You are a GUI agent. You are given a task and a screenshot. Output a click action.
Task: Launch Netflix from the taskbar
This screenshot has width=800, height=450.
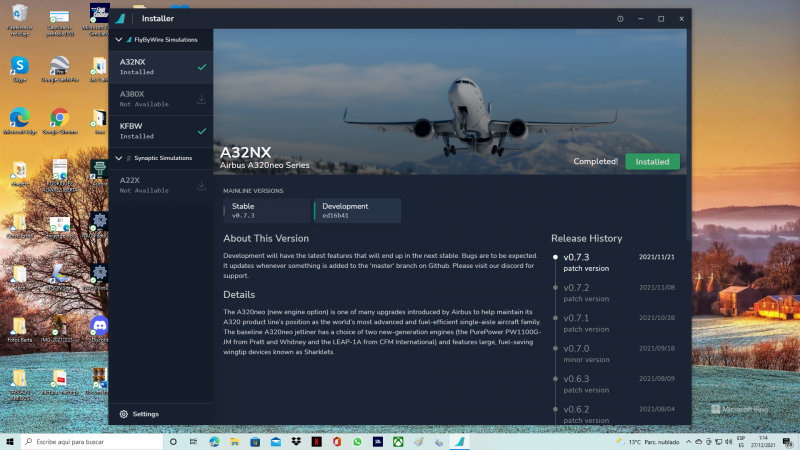pyautogui.click(x=317, y=441)
